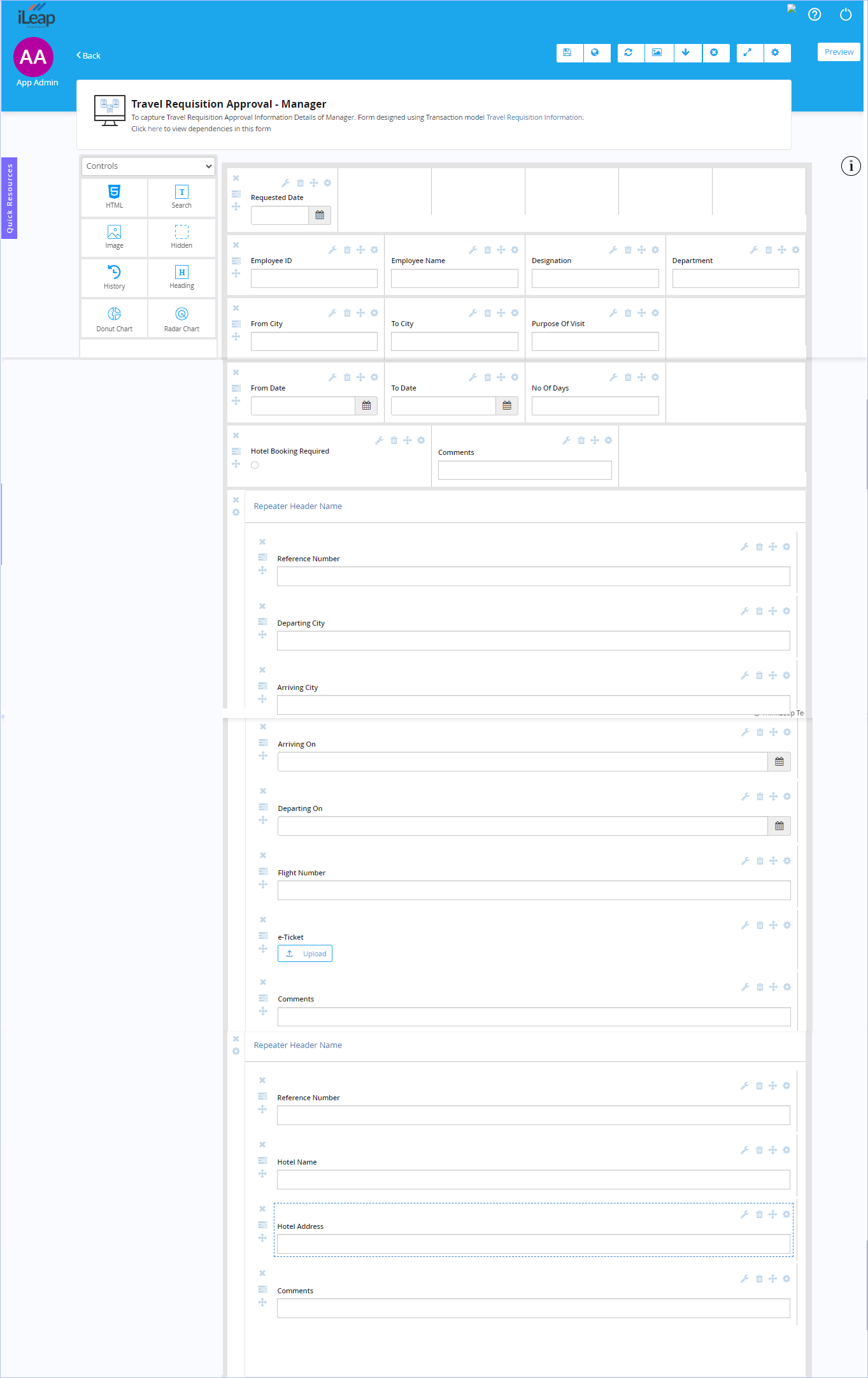This screenshot has height=1378, width=868.
Task: Open the Quick Resources side tab
Action: [x=9, y=198]
